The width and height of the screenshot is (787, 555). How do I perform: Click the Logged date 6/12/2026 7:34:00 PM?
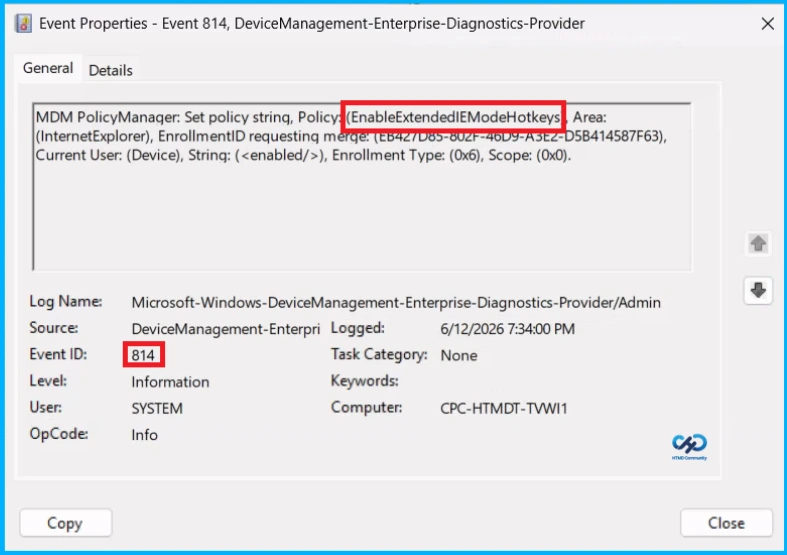pyautogui.click(x=507, y=329)
